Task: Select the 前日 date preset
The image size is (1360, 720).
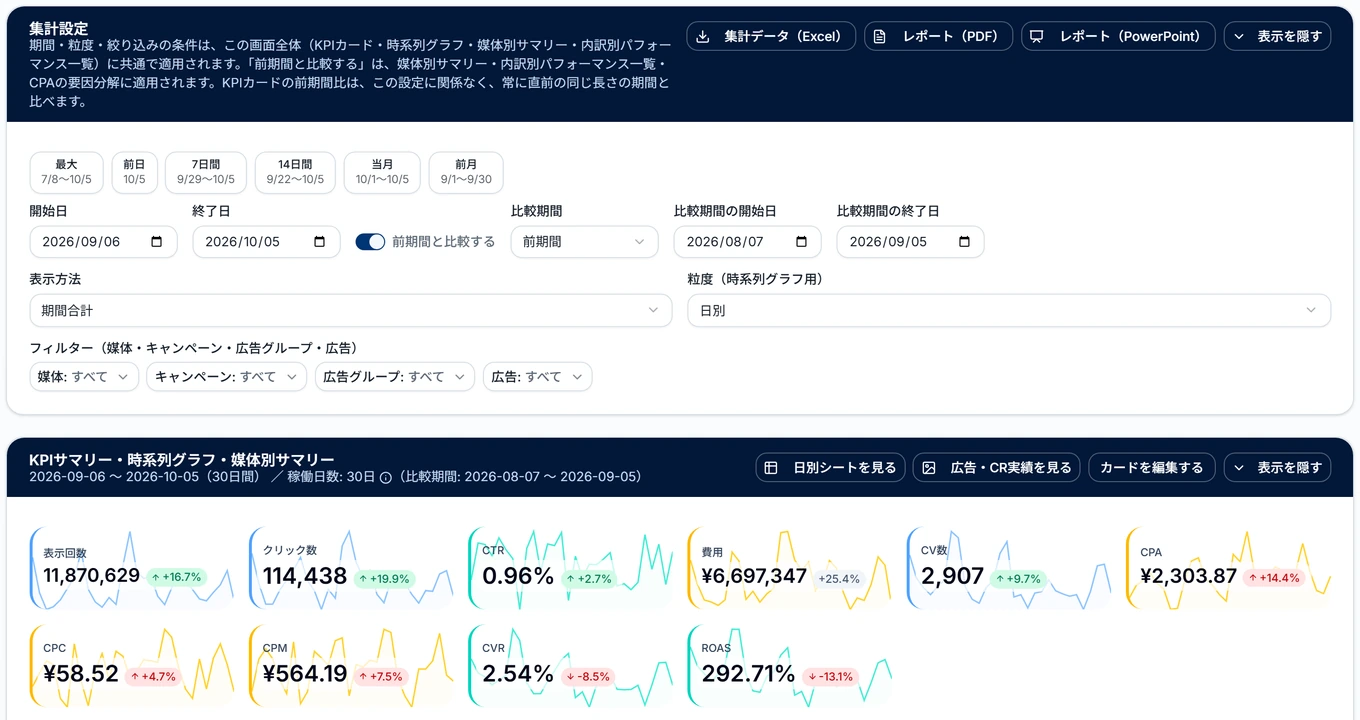Action: click(134, 172)
